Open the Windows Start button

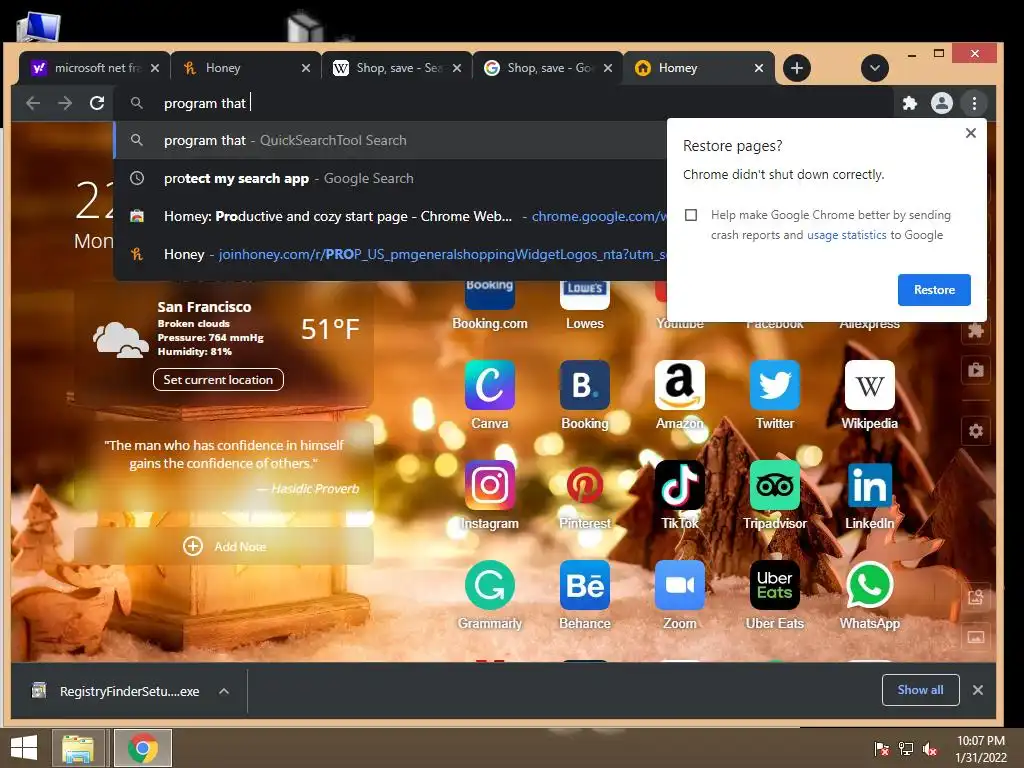(24, 748)
